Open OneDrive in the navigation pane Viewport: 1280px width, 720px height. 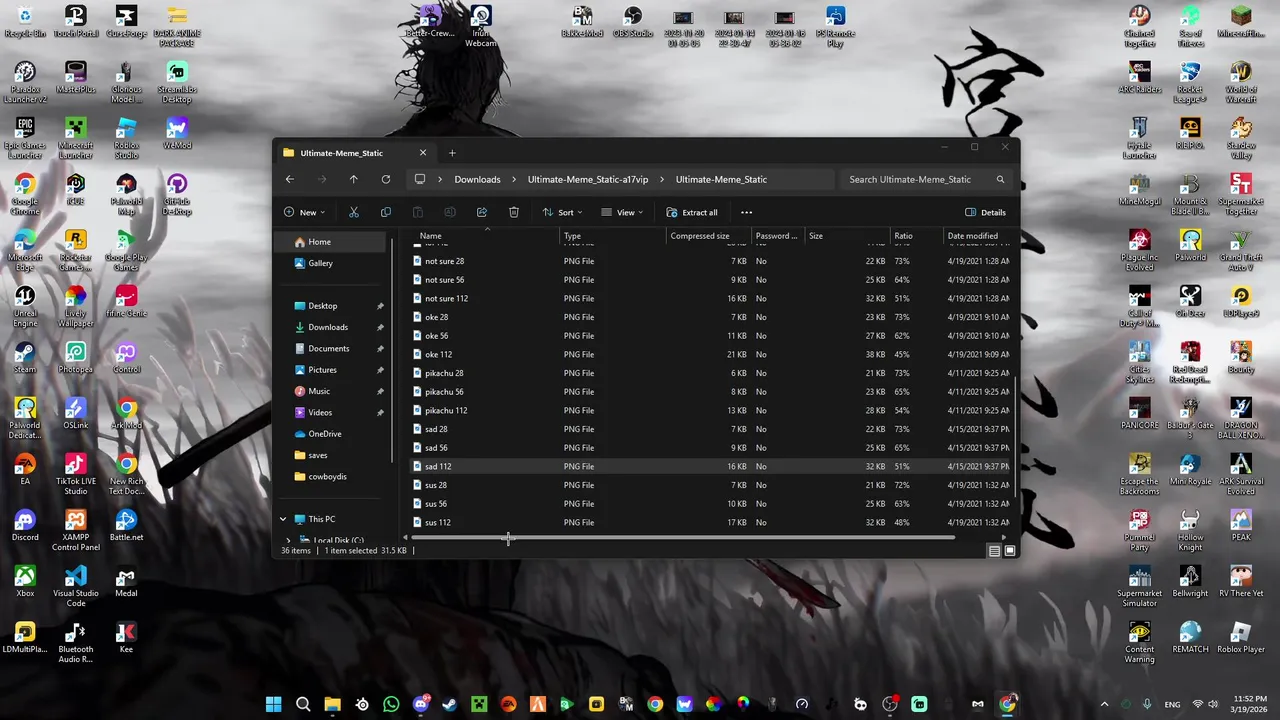coord(330,434)
